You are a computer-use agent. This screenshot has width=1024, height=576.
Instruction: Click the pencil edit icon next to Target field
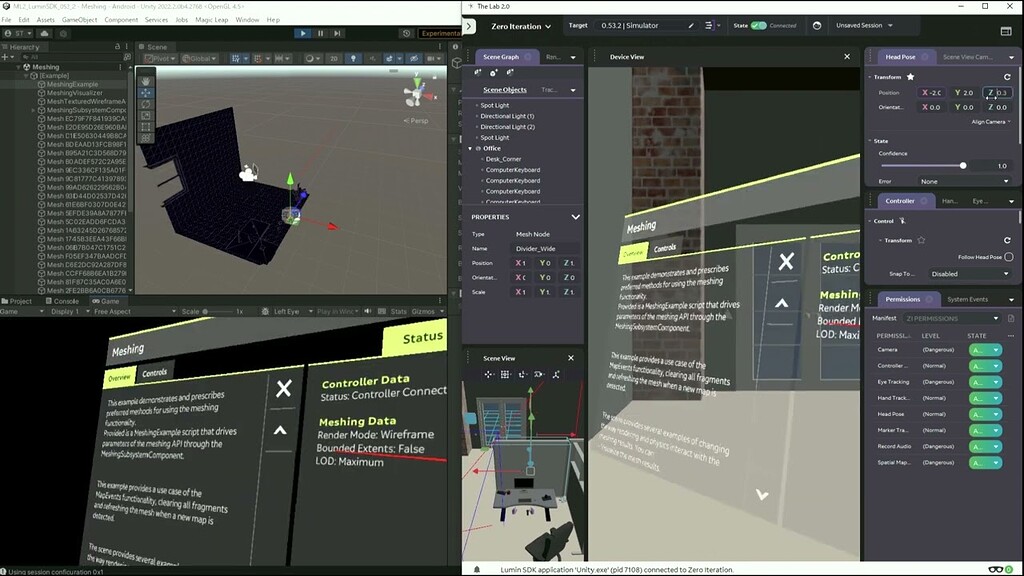[x=692, y=25]
